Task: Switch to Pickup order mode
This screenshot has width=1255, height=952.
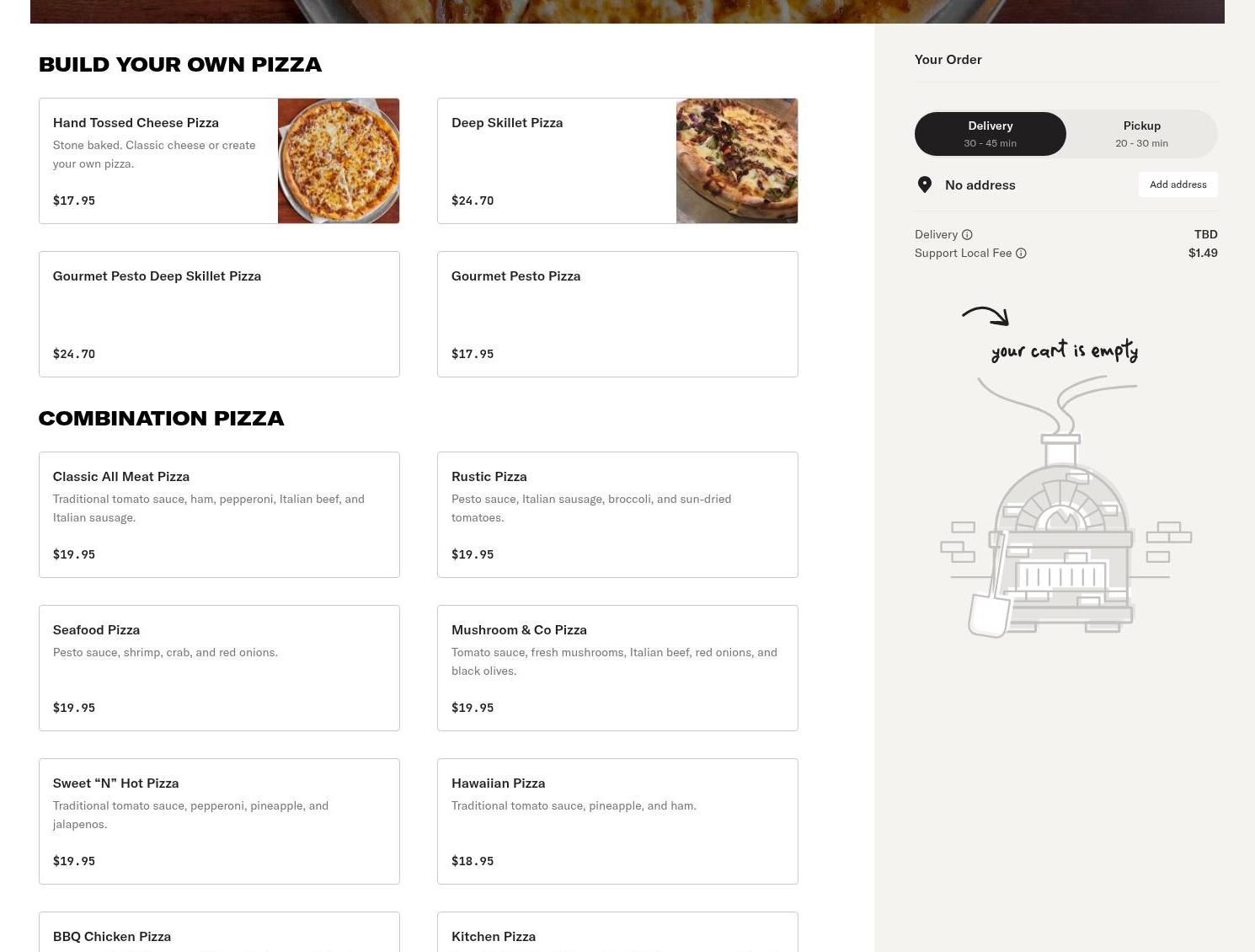Action: 1141,134
